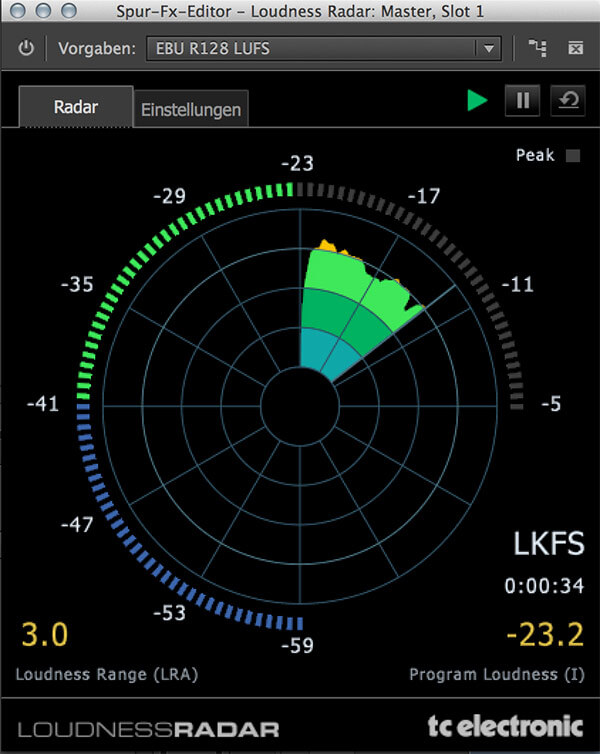Click the -59 scale label
Viewport: 600px width, 754px height.
click(x=297, y=645)
